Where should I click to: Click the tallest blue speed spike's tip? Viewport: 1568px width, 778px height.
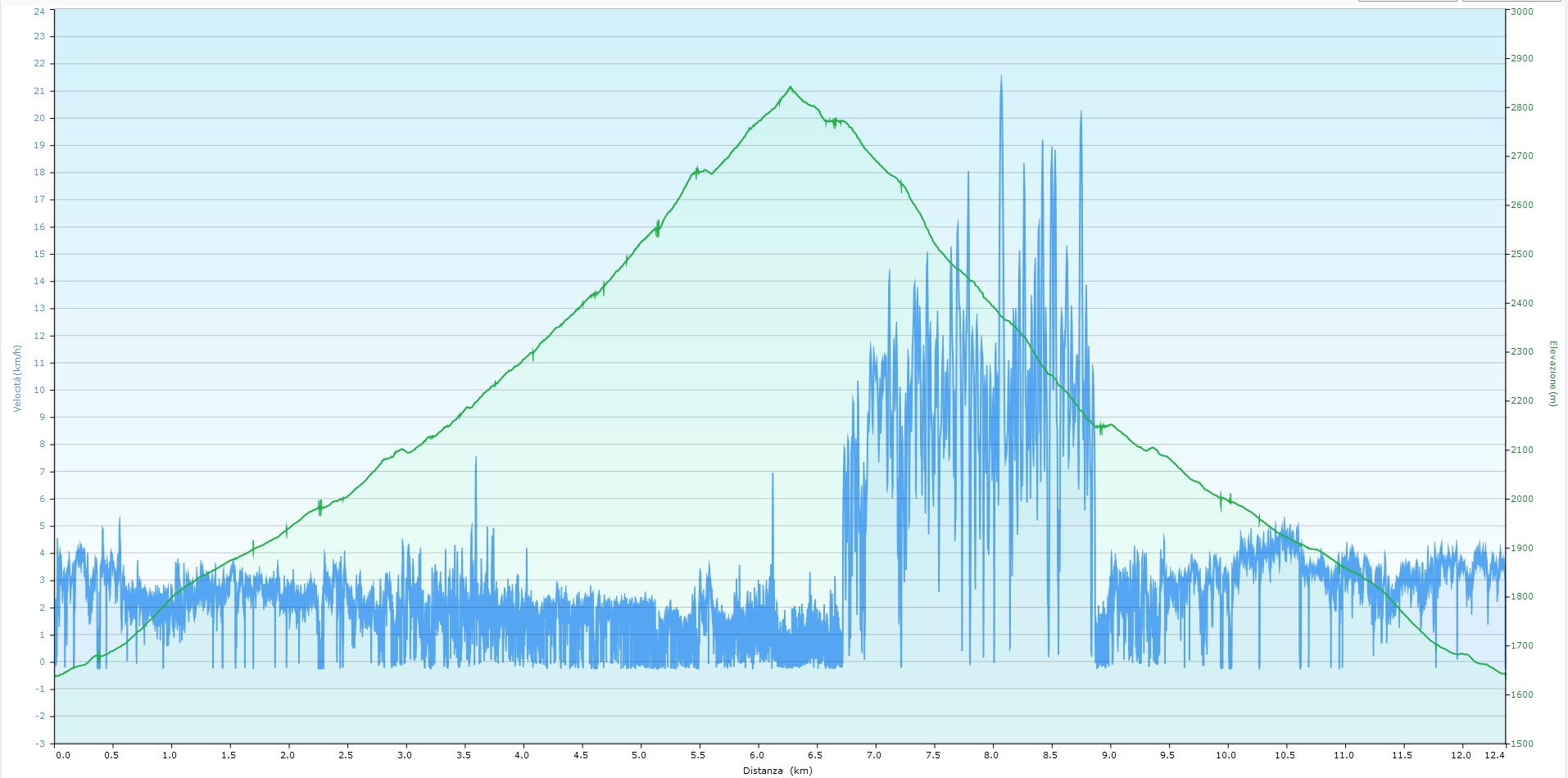tap(1000, 77)
